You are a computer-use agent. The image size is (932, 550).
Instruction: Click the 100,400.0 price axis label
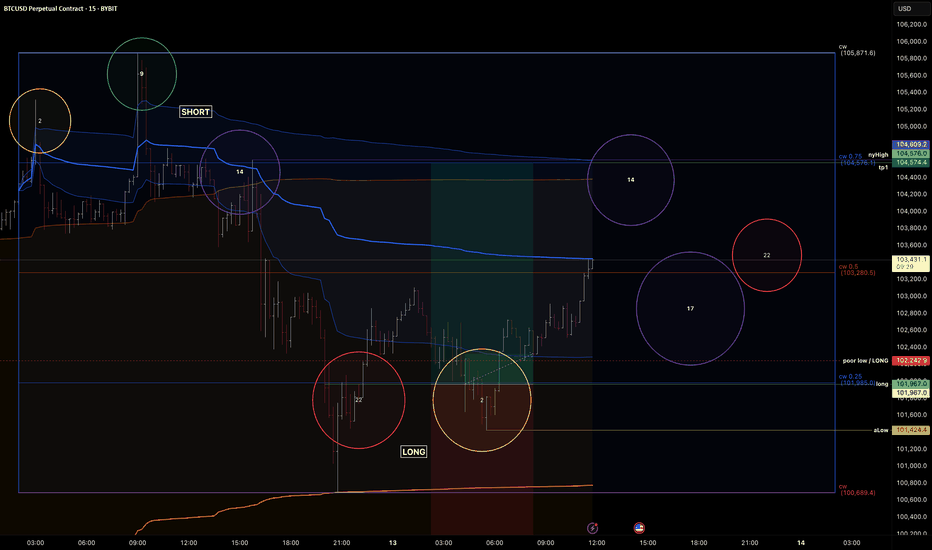(x=911, y=516)
